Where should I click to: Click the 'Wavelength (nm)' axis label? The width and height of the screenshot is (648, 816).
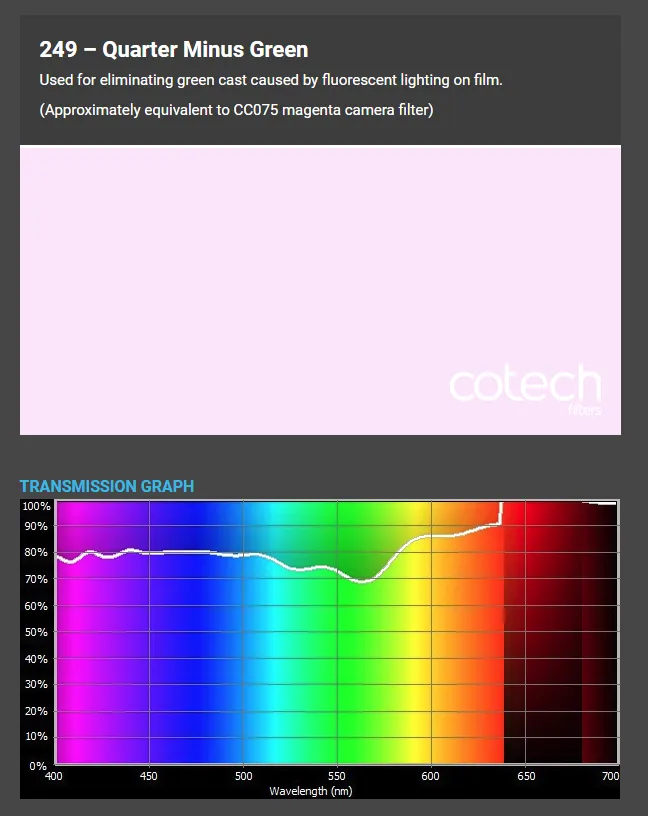310,791
